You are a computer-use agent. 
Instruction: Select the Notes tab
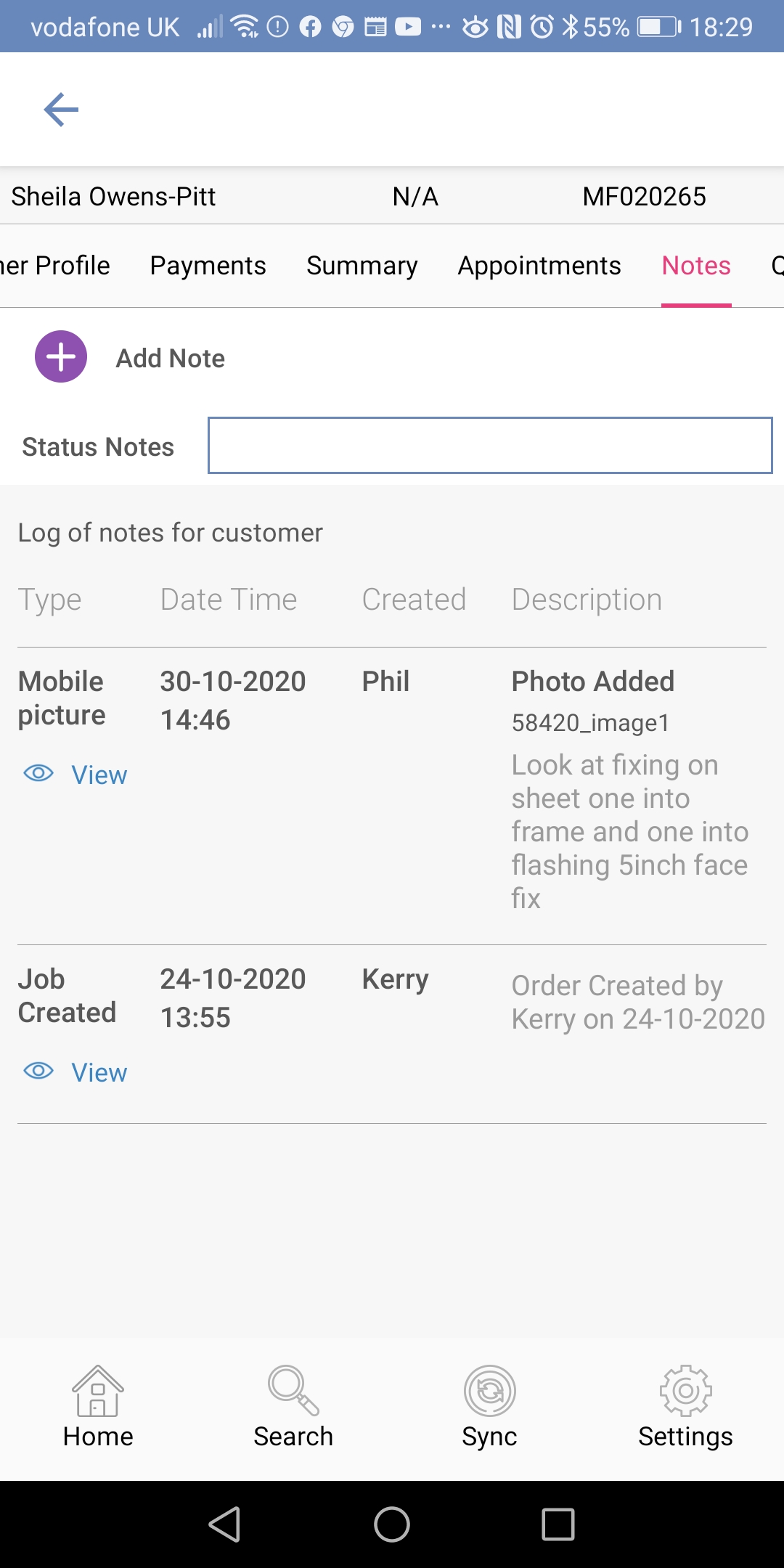(696, 266)
